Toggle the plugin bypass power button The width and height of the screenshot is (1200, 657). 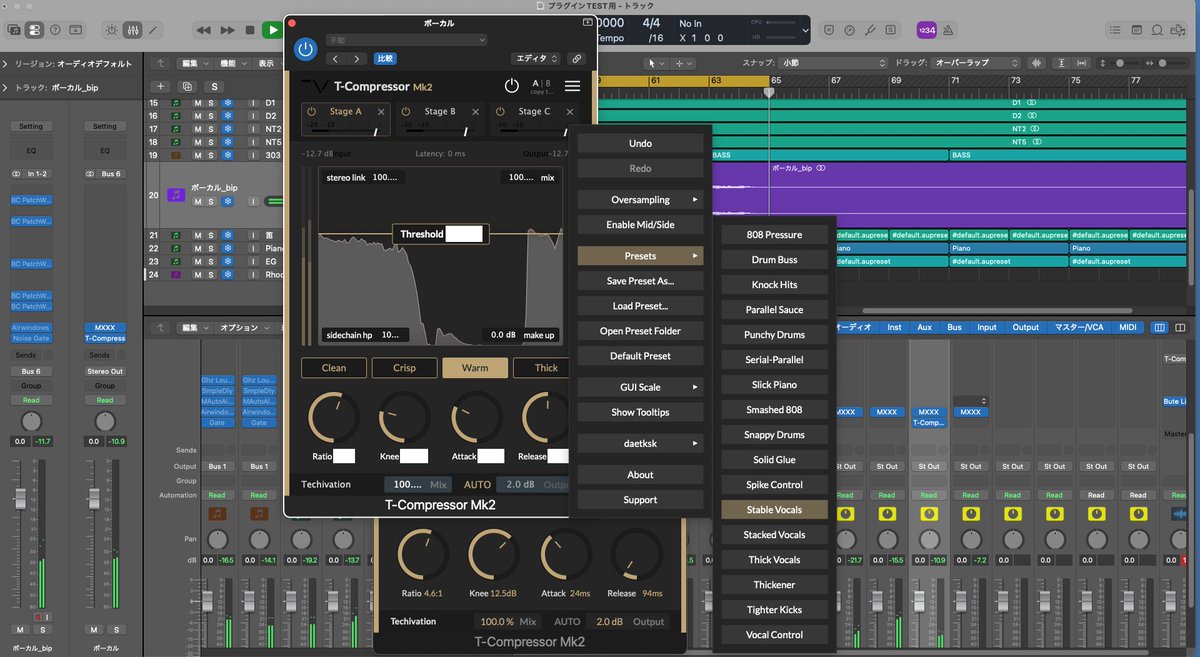(306, 48)
